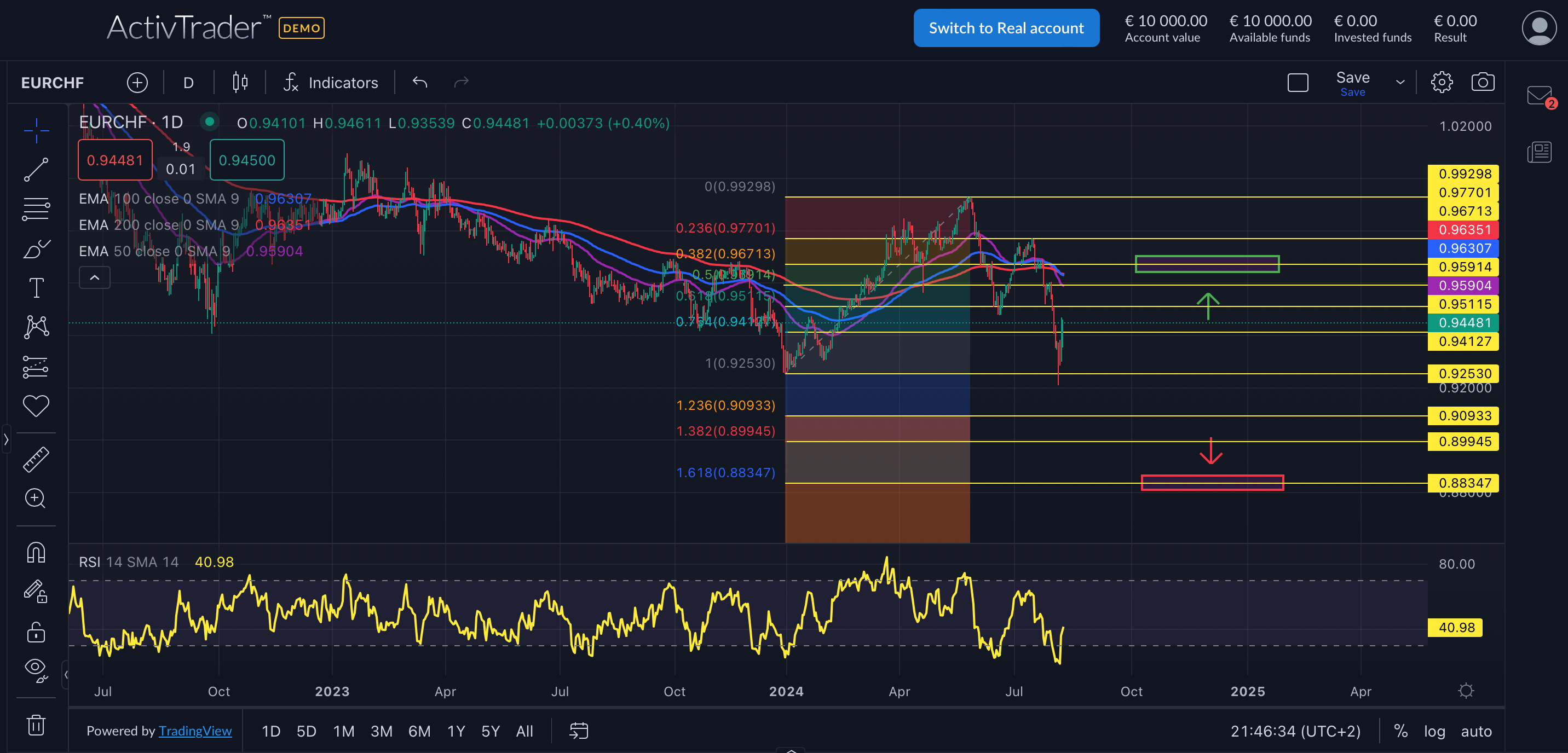Remove all drawings with the trash icon
1568x753 pixels.
tap(37, 725)
